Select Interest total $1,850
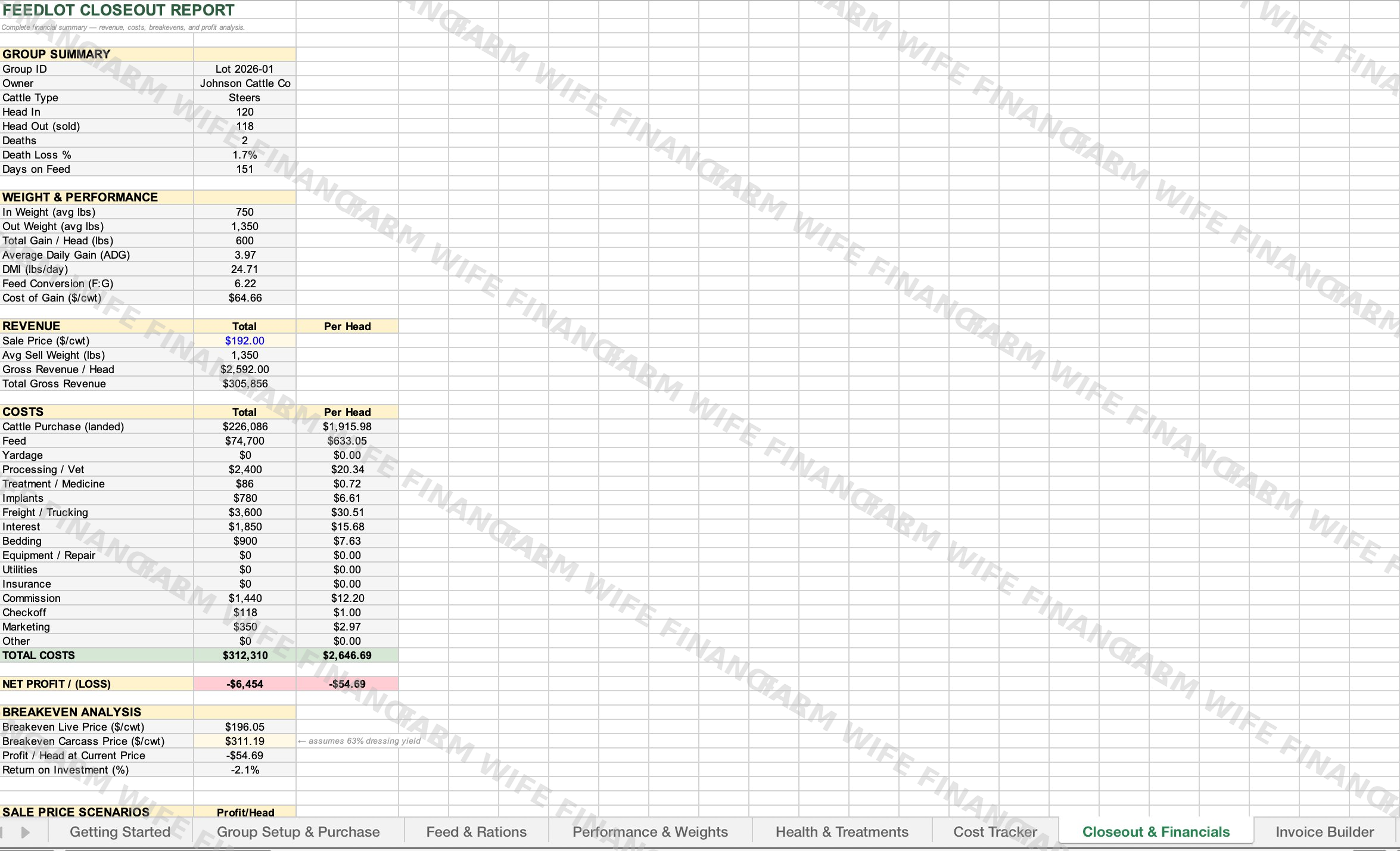The width and height of the screenshot is (1400, 851). tap(244, 527)
